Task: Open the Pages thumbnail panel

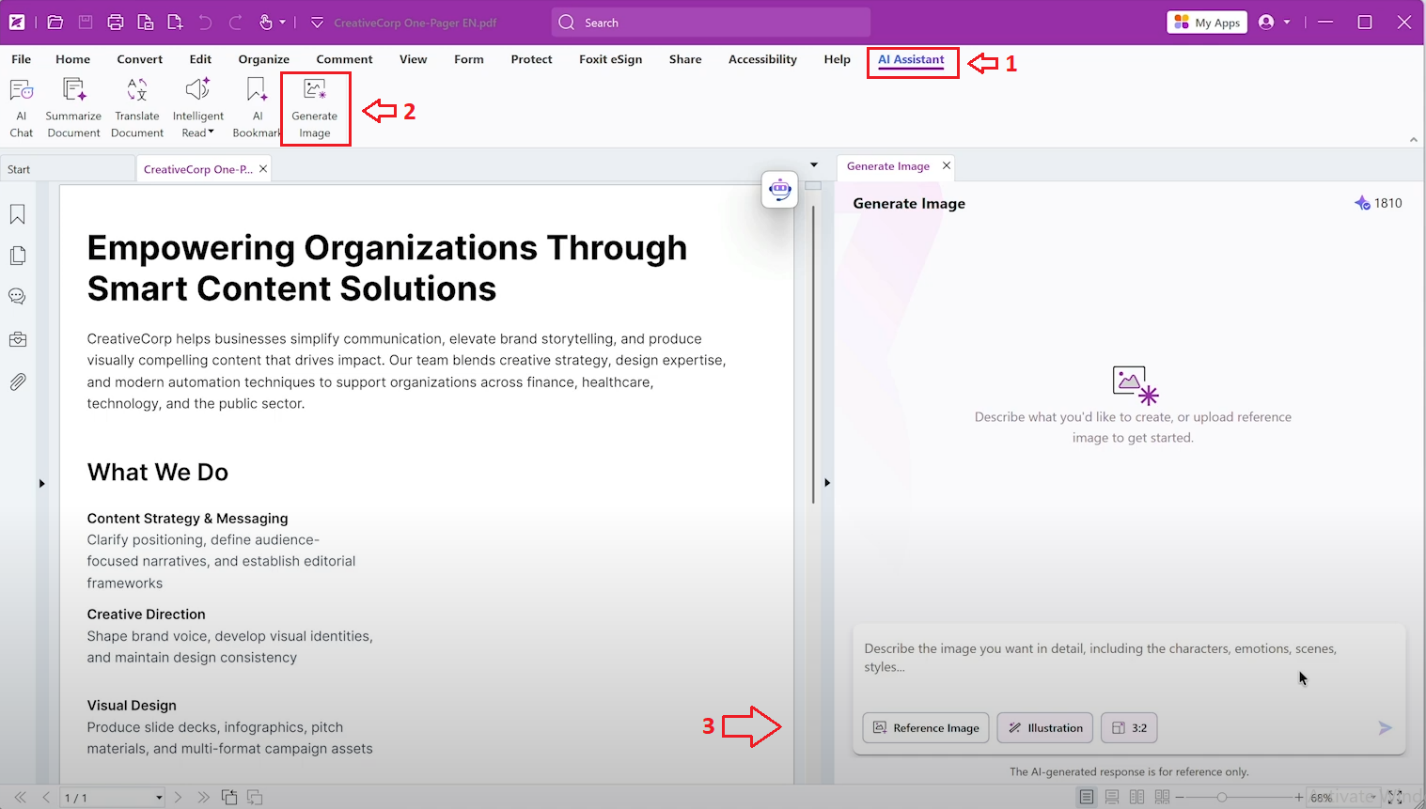Action: click(x=17, y=256)
